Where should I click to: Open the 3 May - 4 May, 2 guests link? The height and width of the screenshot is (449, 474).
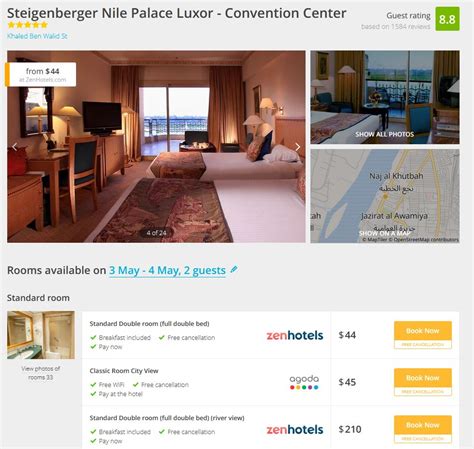point(167,270)
